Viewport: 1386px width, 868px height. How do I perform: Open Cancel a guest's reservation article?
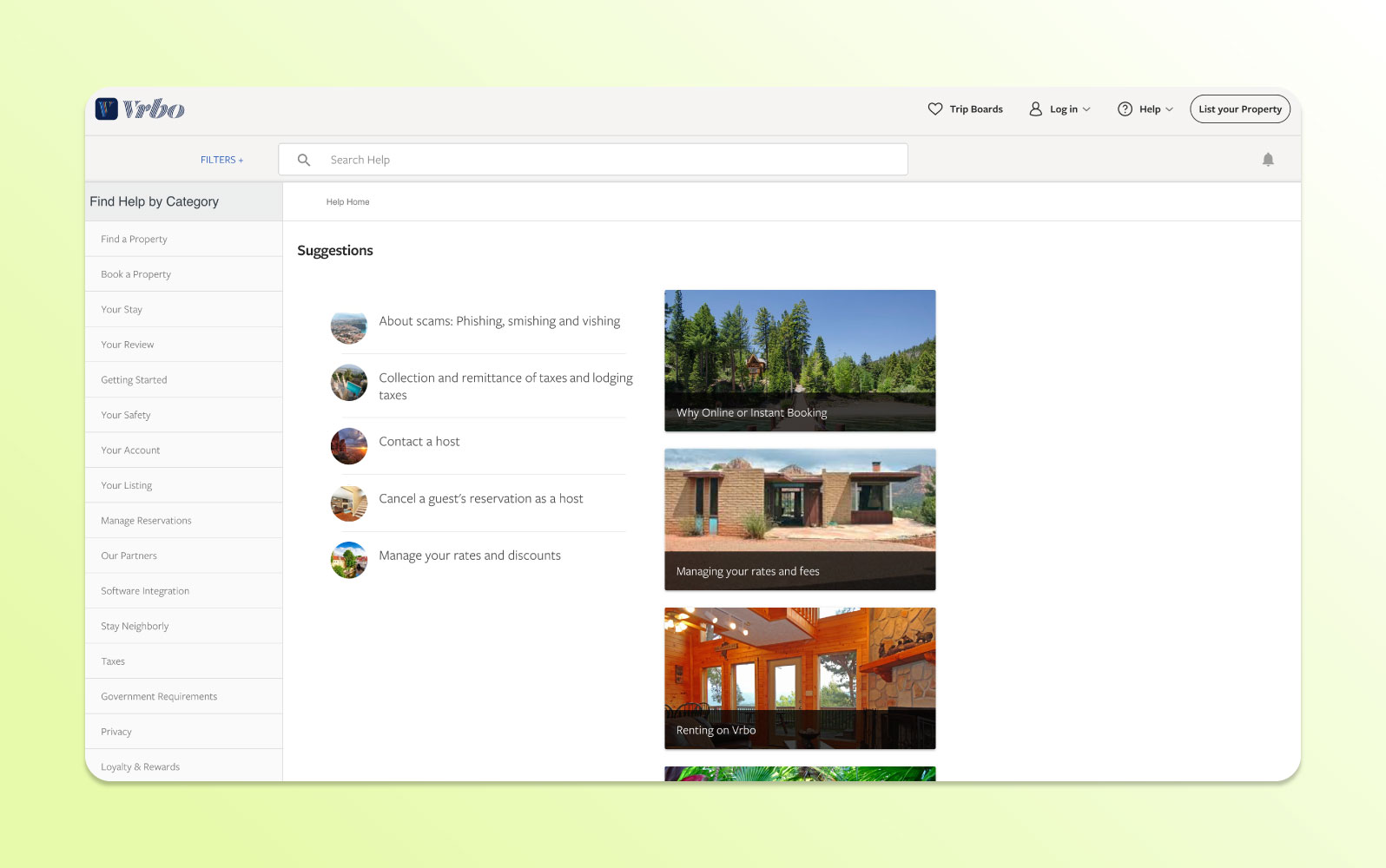click(x=480, y=499)
